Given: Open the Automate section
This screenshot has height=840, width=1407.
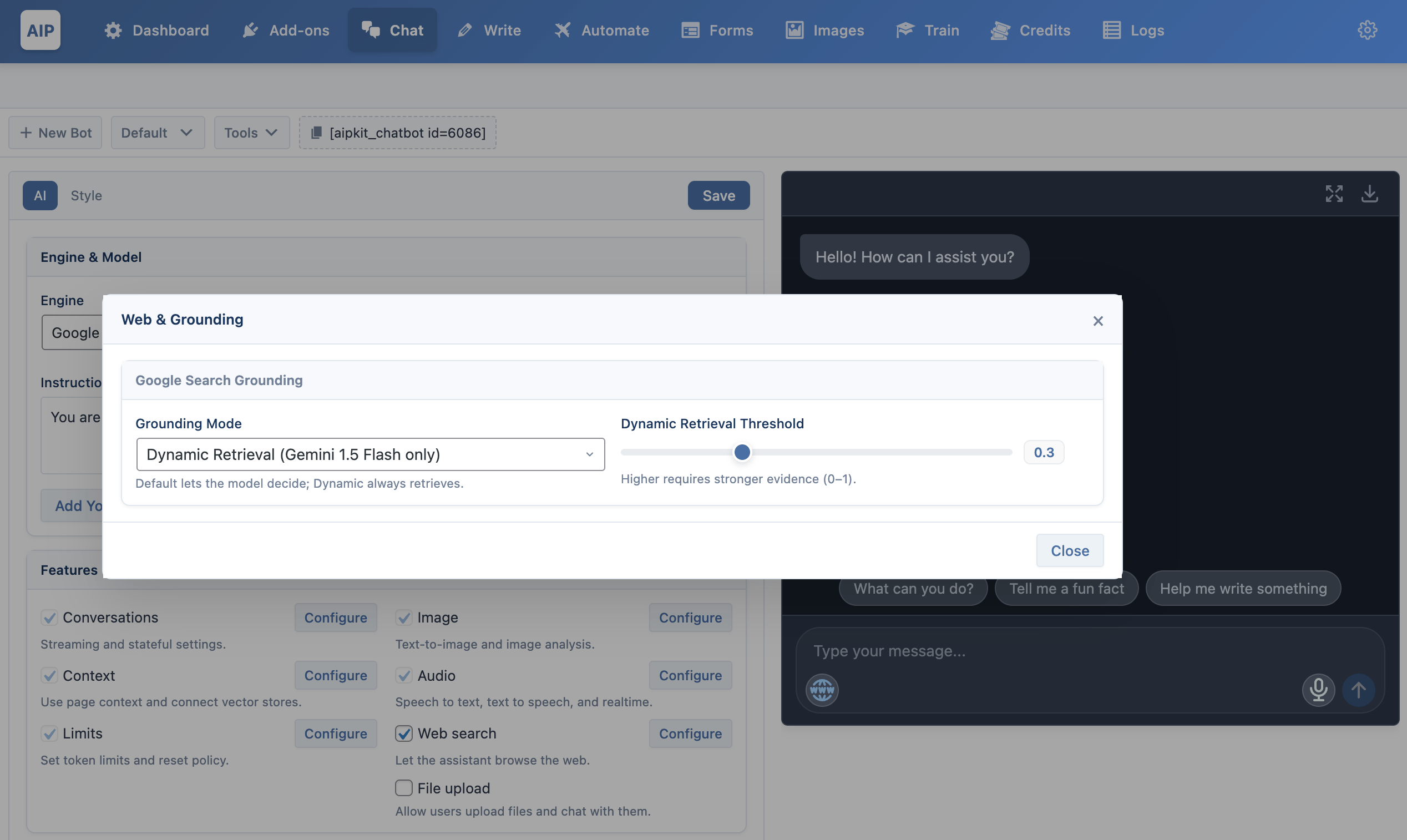Looking at the screenshot, I should click(x=601, y=31).
